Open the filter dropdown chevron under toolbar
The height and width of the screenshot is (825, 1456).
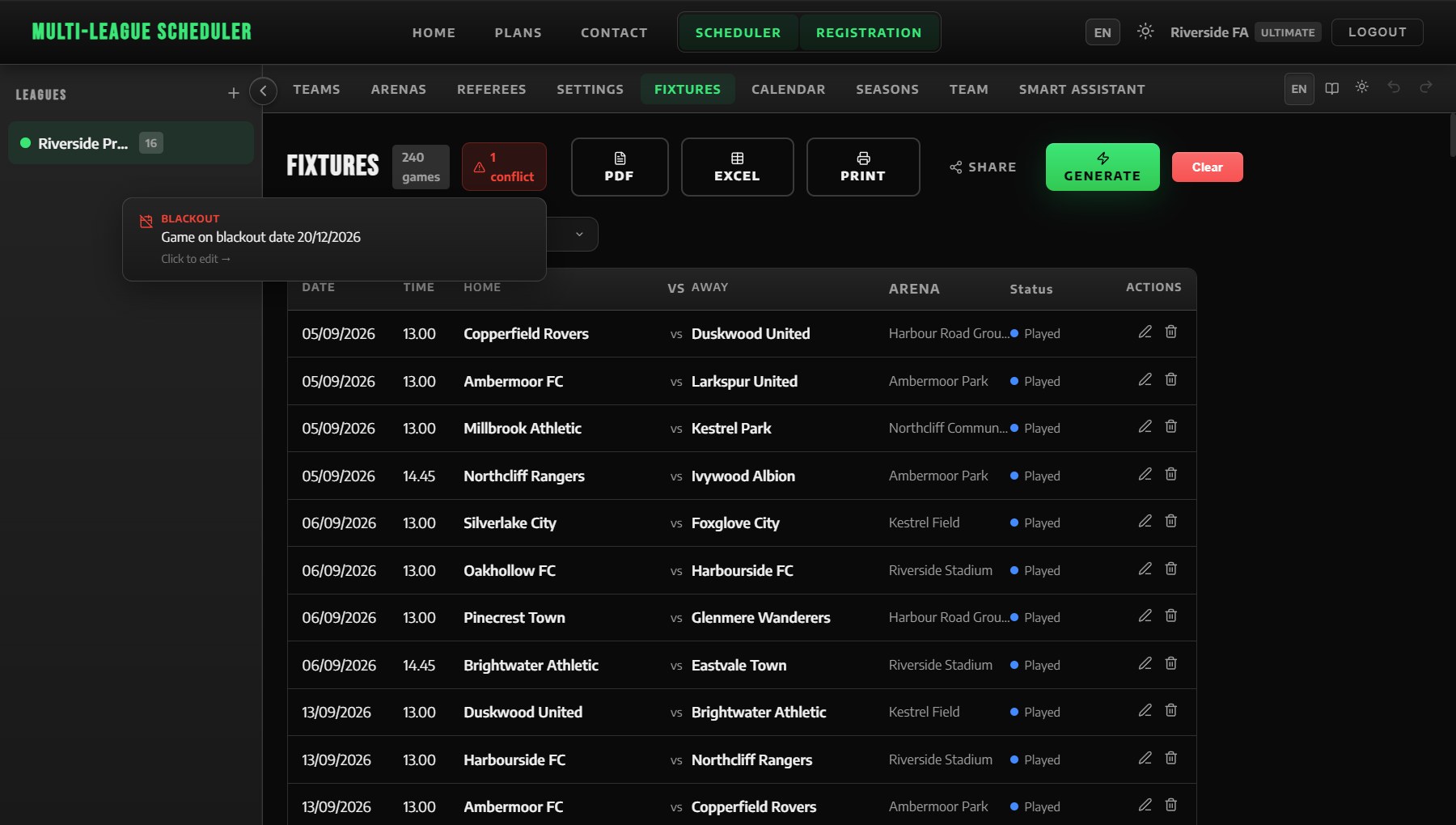point(579,235)
